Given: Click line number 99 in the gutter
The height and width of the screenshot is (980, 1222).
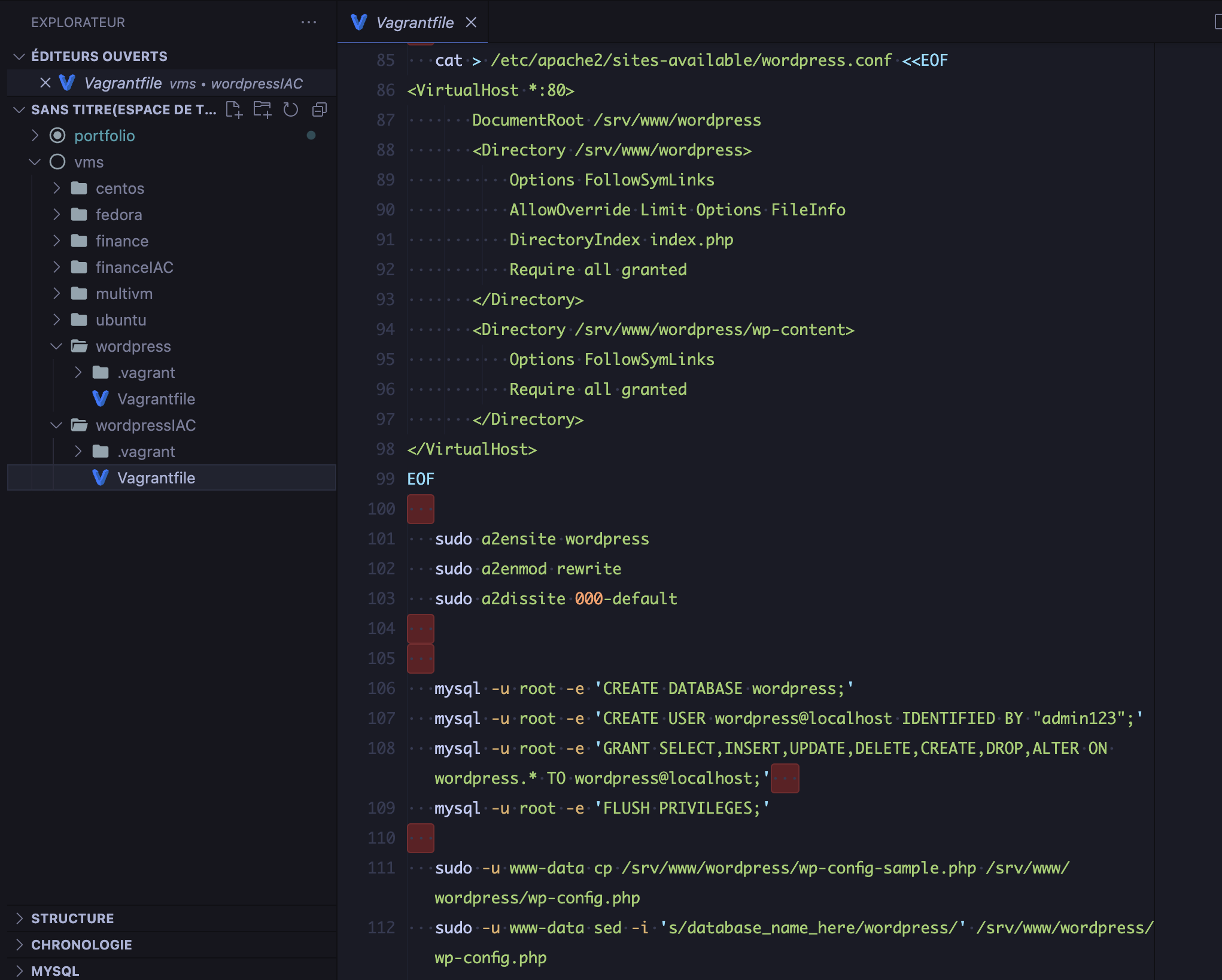Looking at the screenshot, I should (x=385, y=479).
